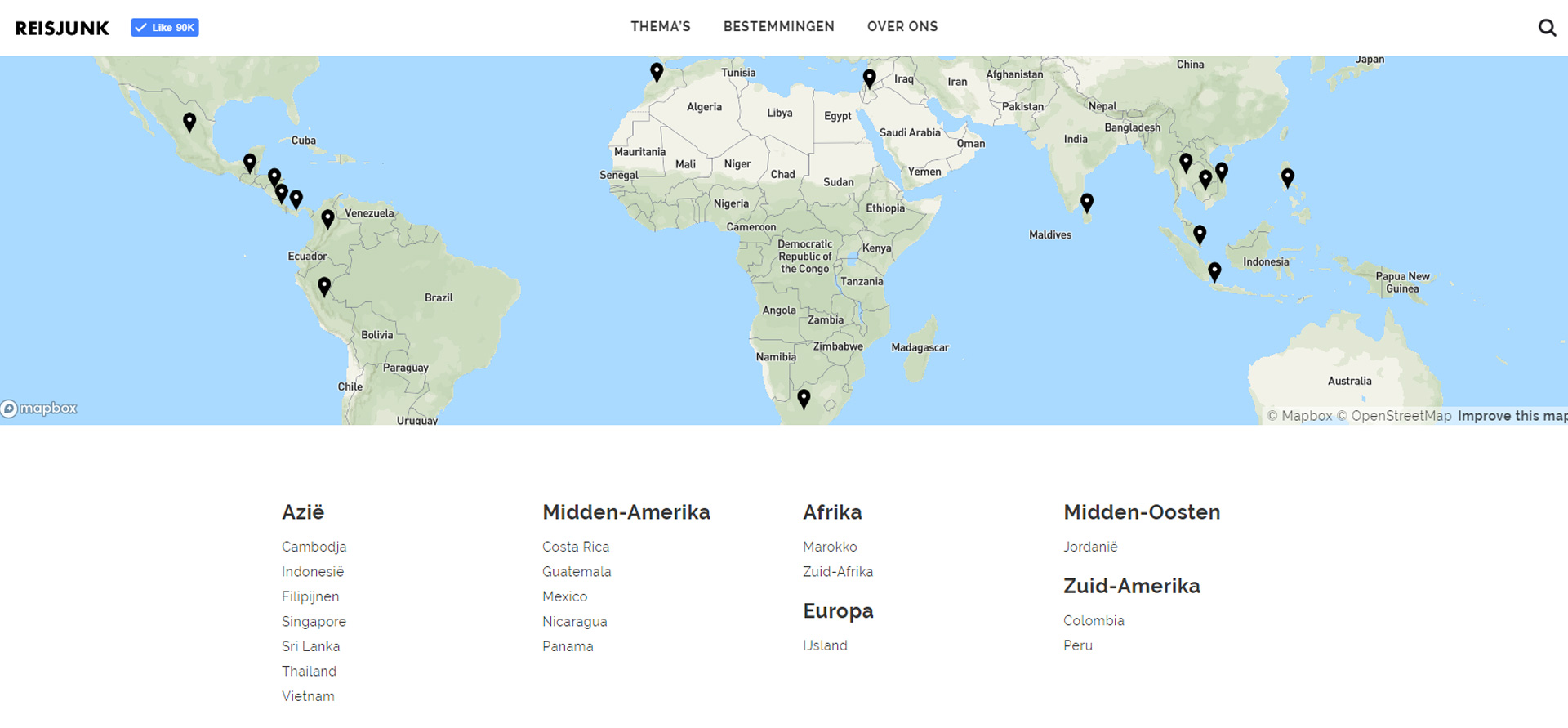Click the Mapbox logo on map
1568x728 pixels.
coord(39,409)
